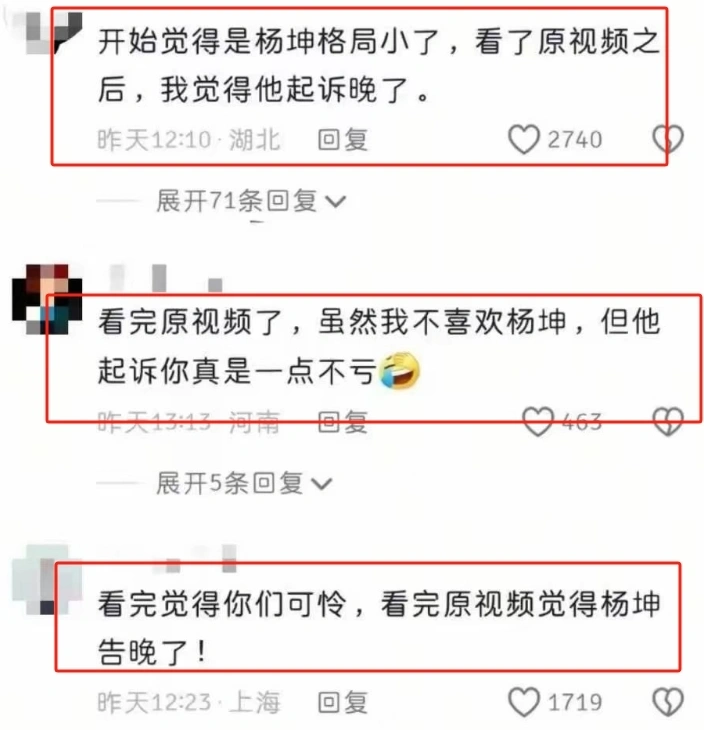This screenshot has width=704, height=730.
Task: Reply to the Henan comment via 回复
Action: pos(343,422)
